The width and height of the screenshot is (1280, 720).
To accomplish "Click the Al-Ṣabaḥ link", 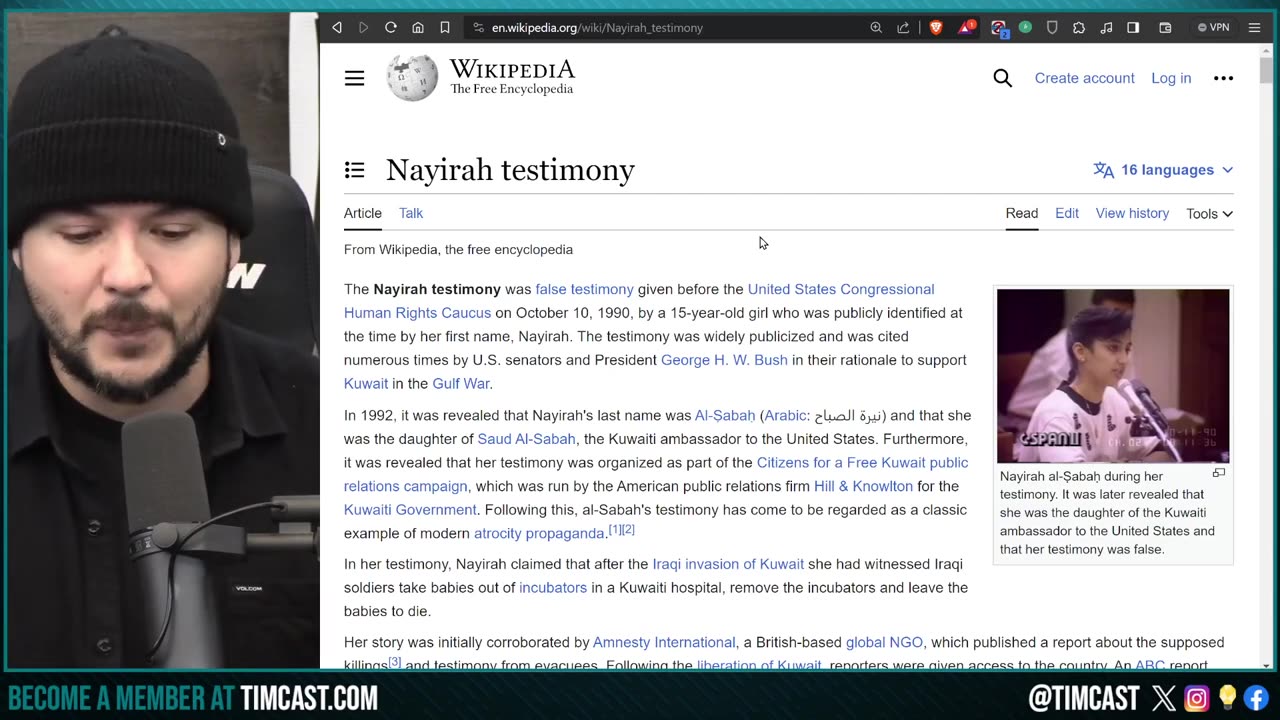I will (725, 415).
